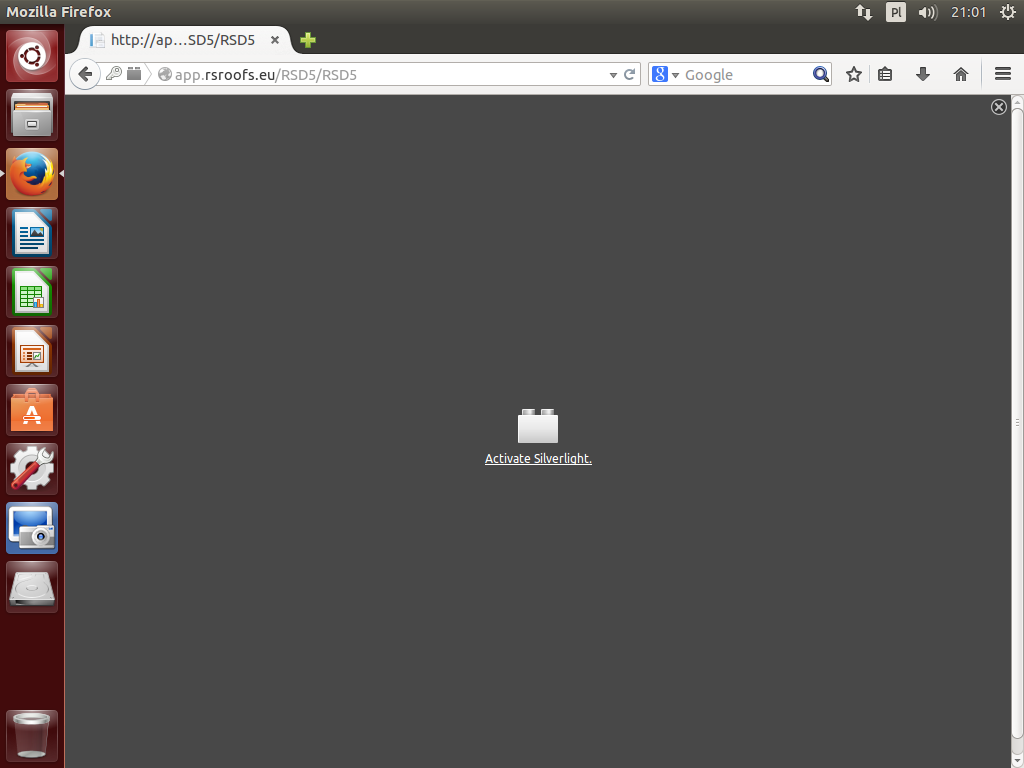Screen dimensions: 1024x768
Task: Click the magnifier search button
Action: tap(820, 74)
